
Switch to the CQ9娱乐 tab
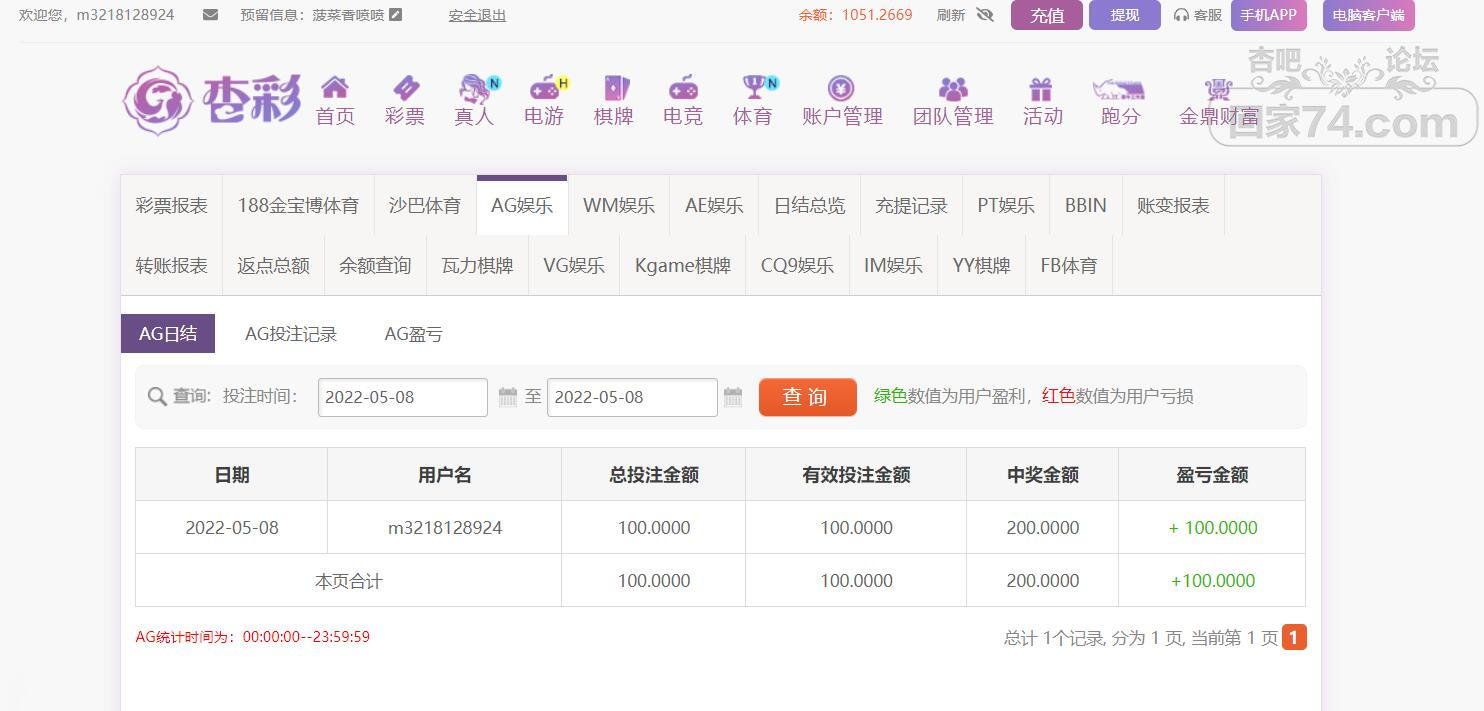click(x=797, y=265)
